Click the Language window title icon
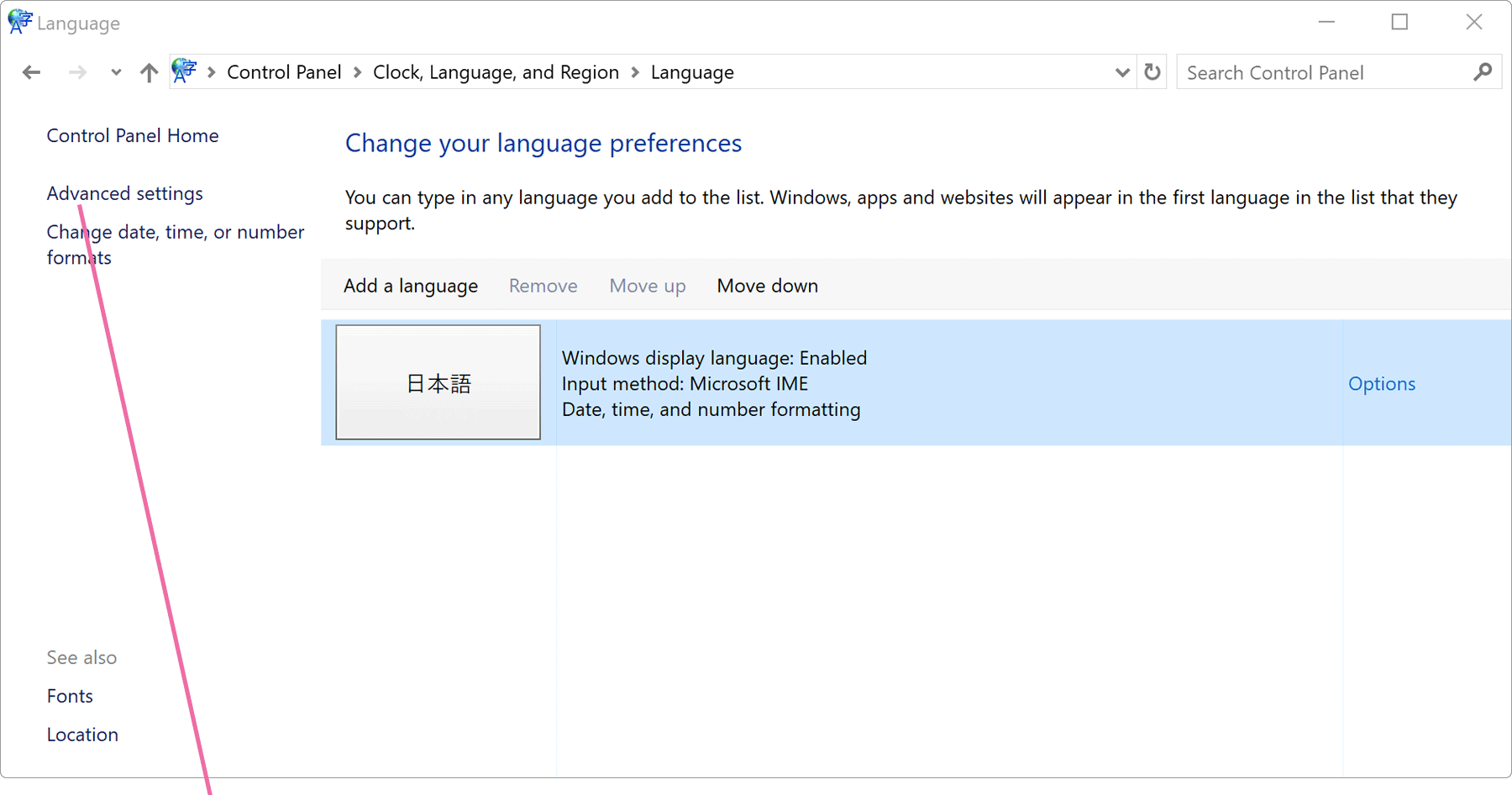 coord(19,22)
